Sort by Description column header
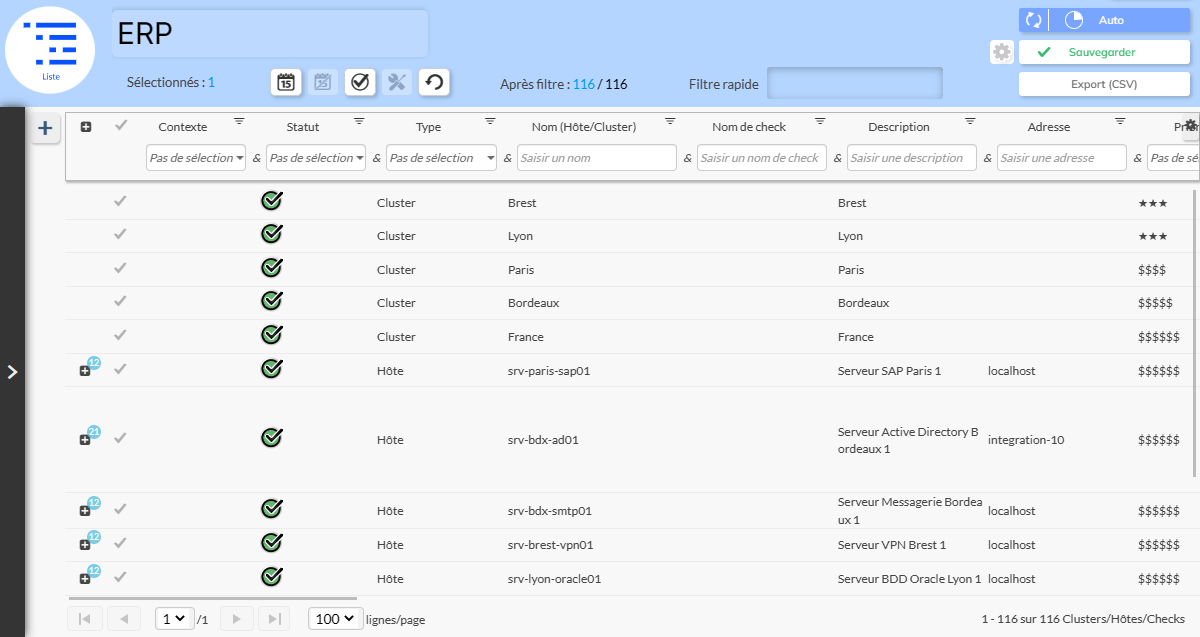1200x637 pixels. click(x=898, y=127)
